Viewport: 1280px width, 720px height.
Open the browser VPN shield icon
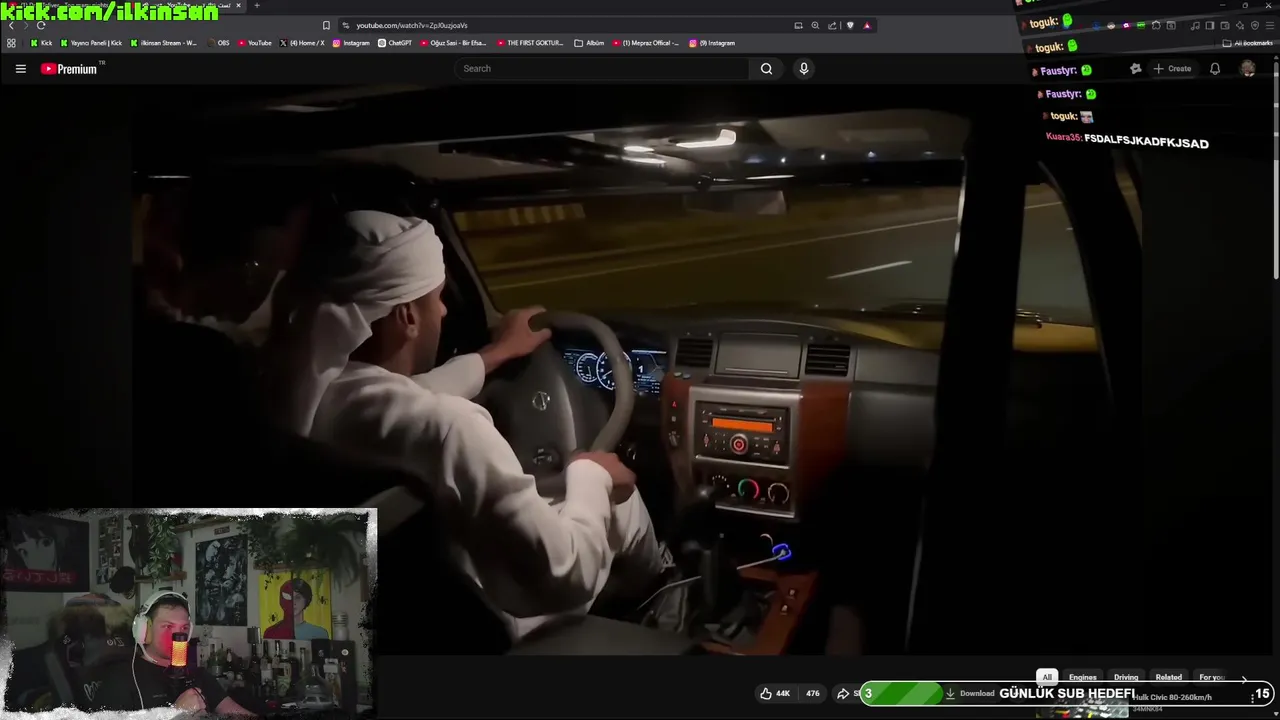pos(1255,25)
